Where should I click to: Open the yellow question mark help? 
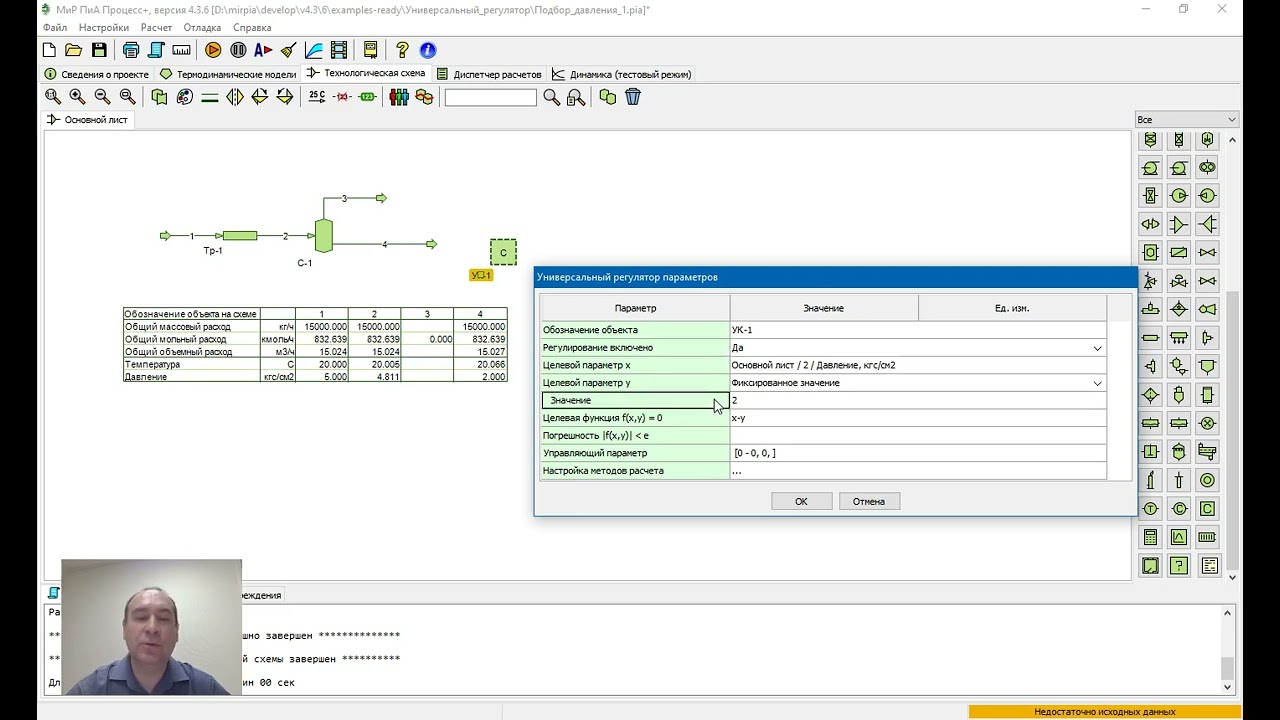point(402,50)
